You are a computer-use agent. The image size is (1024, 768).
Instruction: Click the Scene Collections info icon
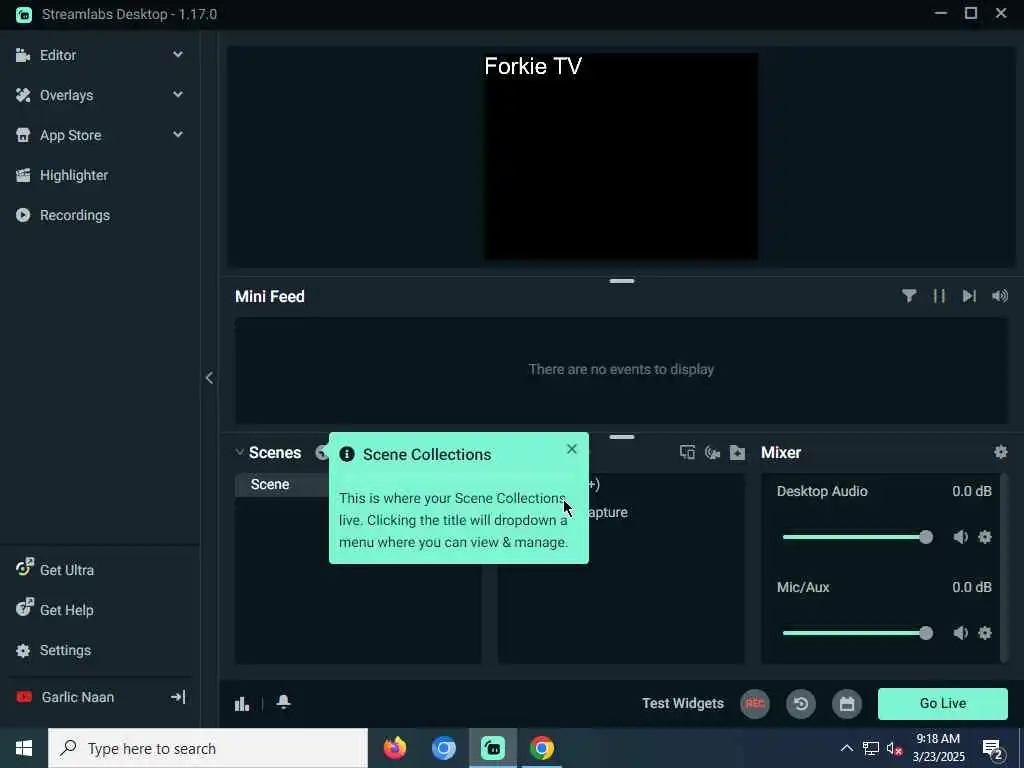pyautogui.click(x=347, y=455)
